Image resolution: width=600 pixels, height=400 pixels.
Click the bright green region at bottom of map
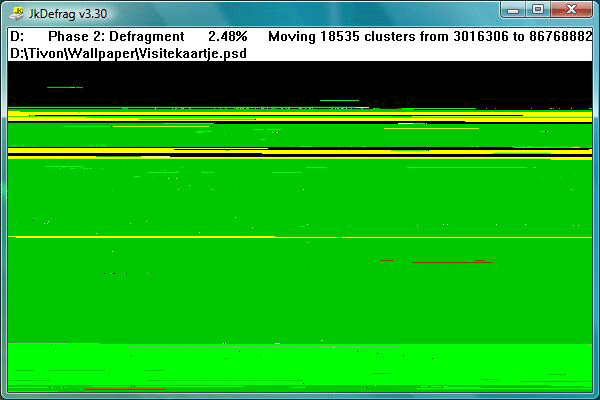click(300, 367)
